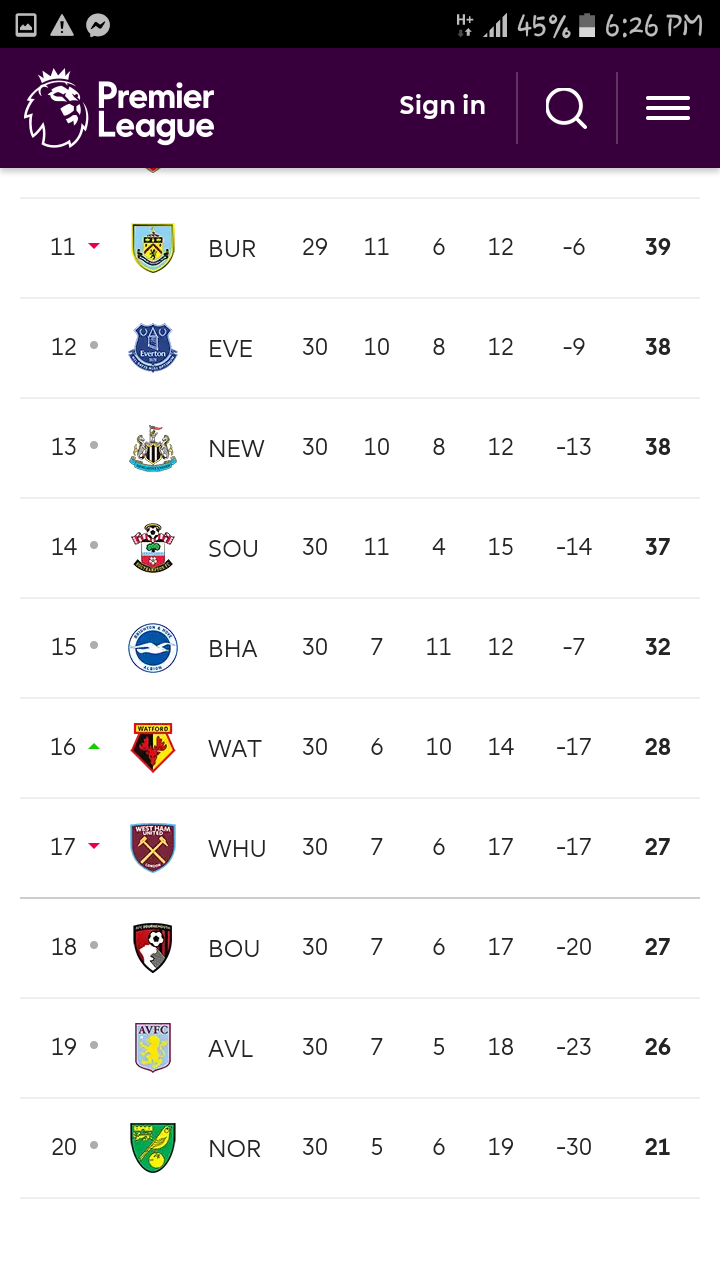Tap the NOR team abbreviation
This screenshot has height=1280, width=720.
(x=235, y=1149)
